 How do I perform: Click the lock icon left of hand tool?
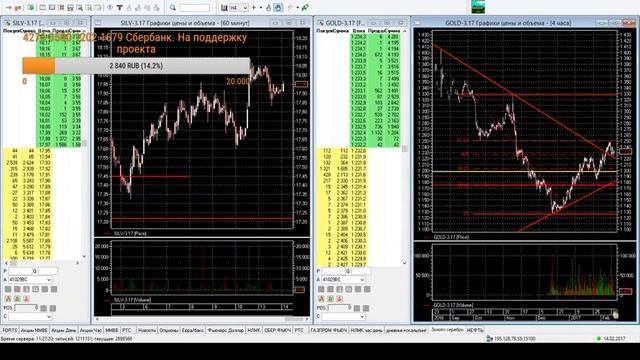(x=268, y=8)
